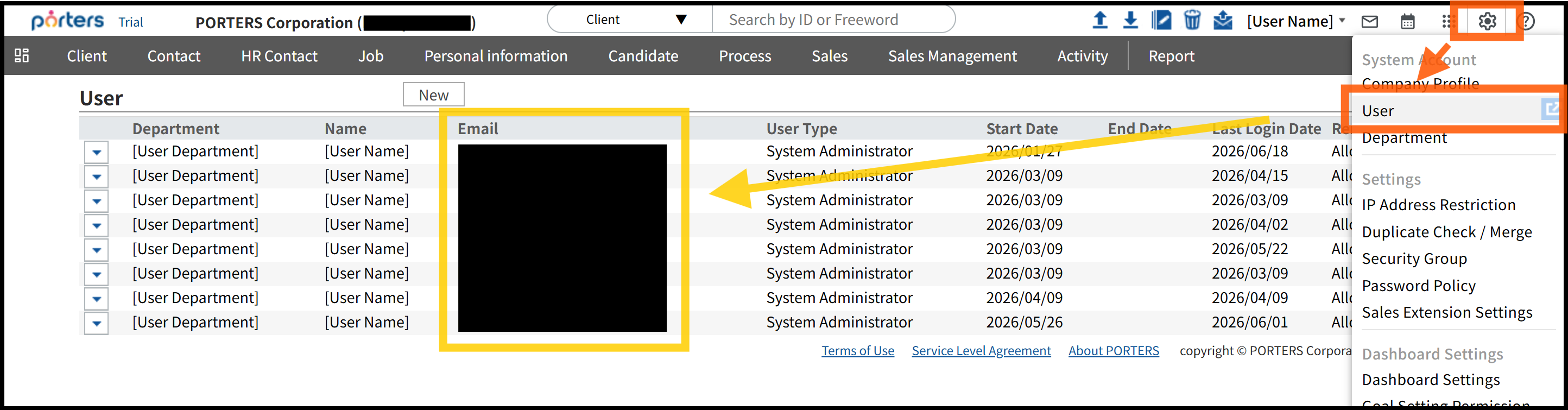The image size is (1568, 410).
Task: Open the Service Level Agreement link
Action: [x=981, y=351]
